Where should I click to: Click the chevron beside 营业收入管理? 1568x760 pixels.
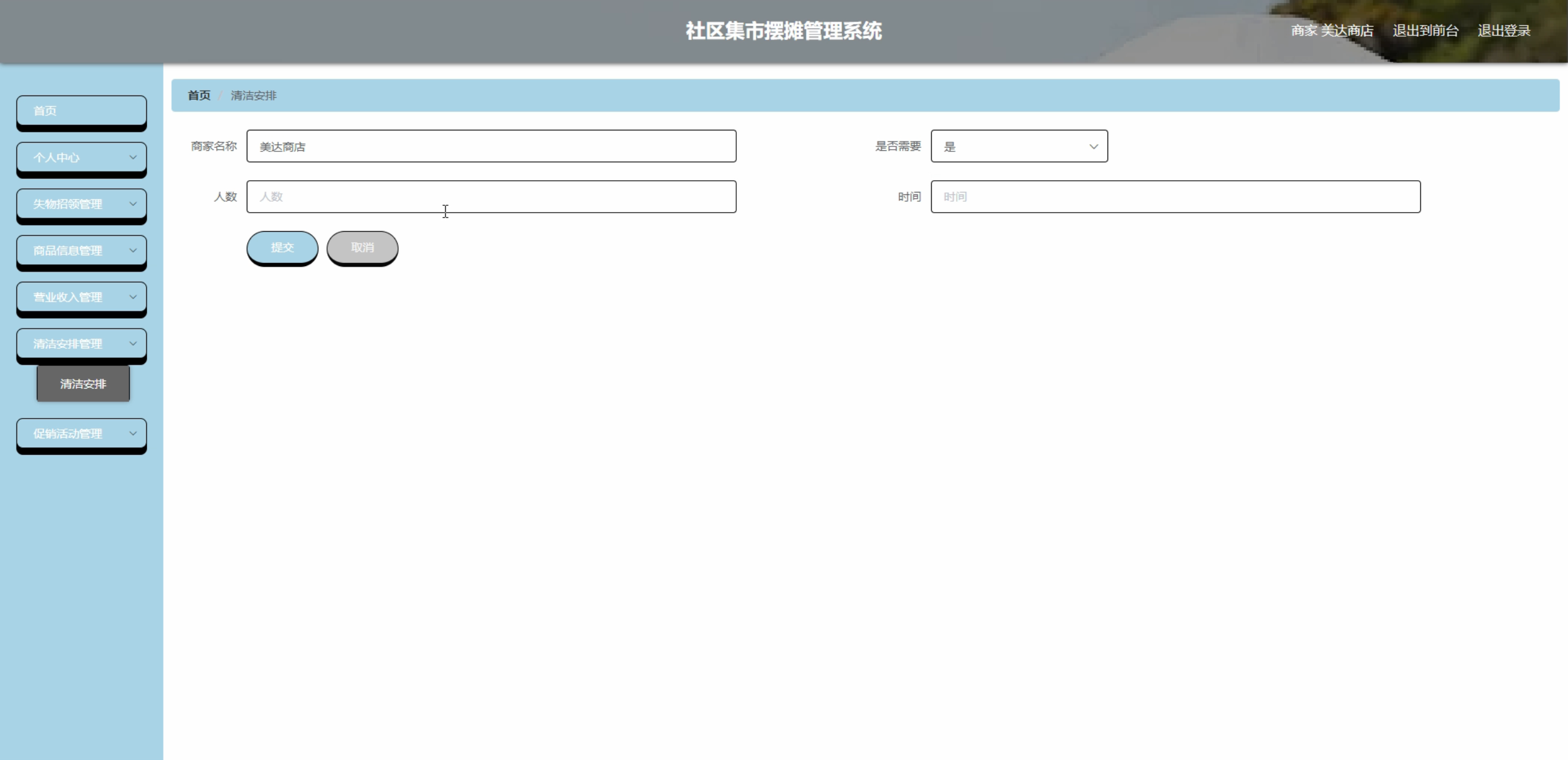point(133,297)
